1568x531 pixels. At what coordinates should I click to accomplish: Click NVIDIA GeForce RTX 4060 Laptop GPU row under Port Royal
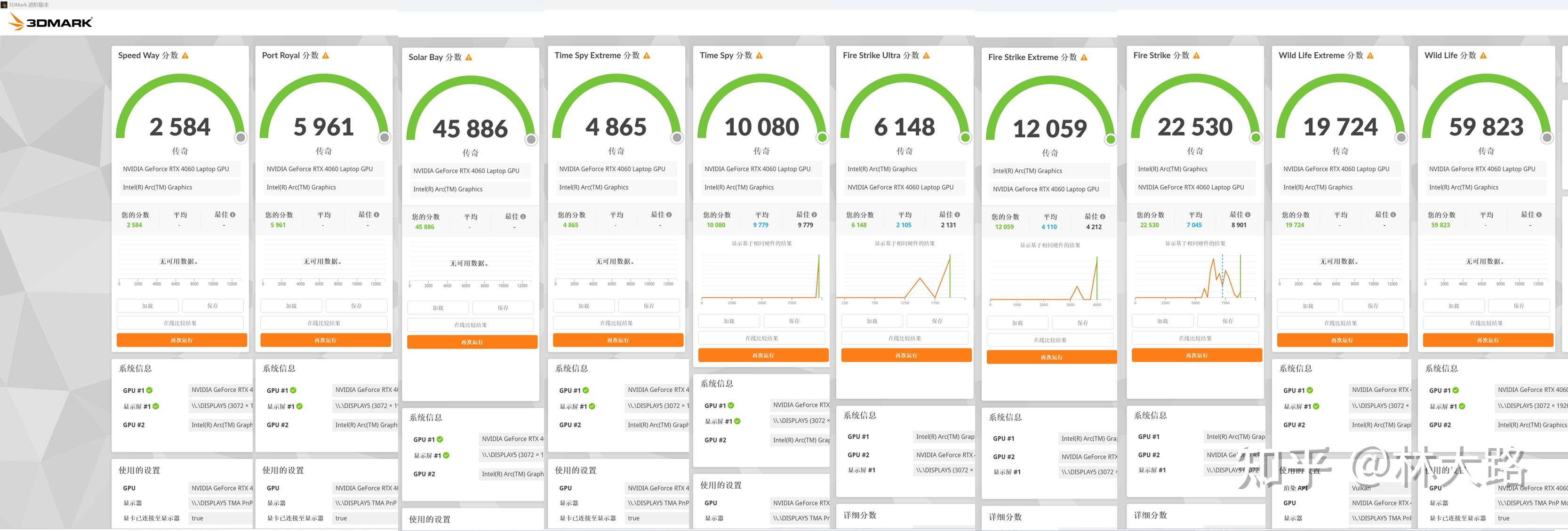323,169
